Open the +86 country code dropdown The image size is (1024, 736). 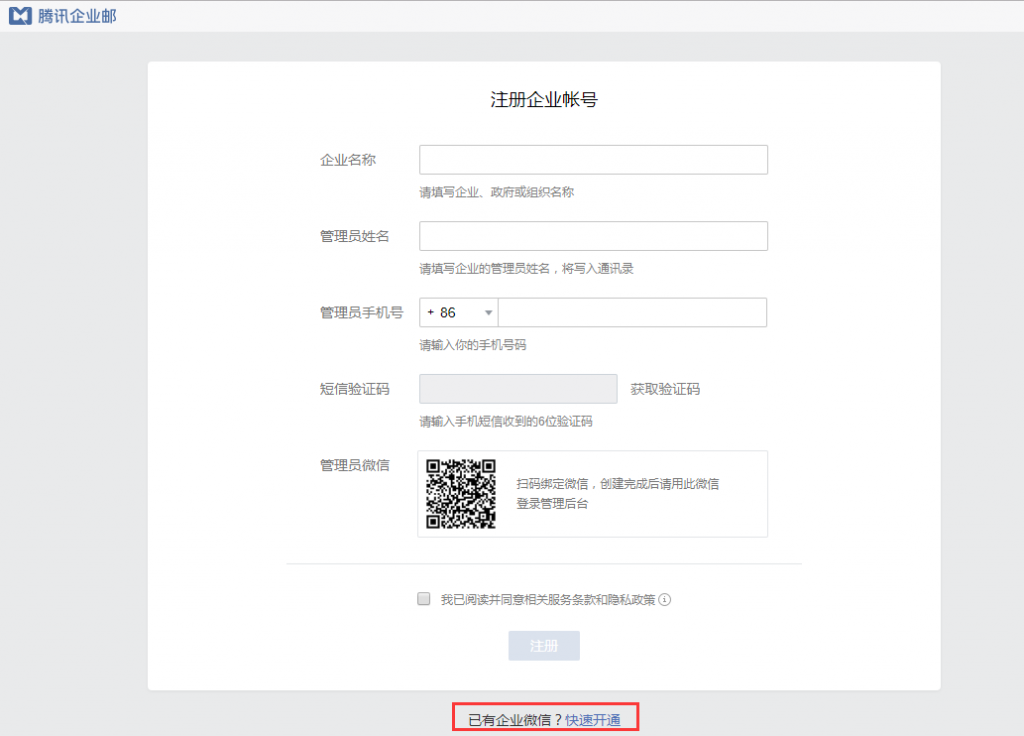point(458,313)
